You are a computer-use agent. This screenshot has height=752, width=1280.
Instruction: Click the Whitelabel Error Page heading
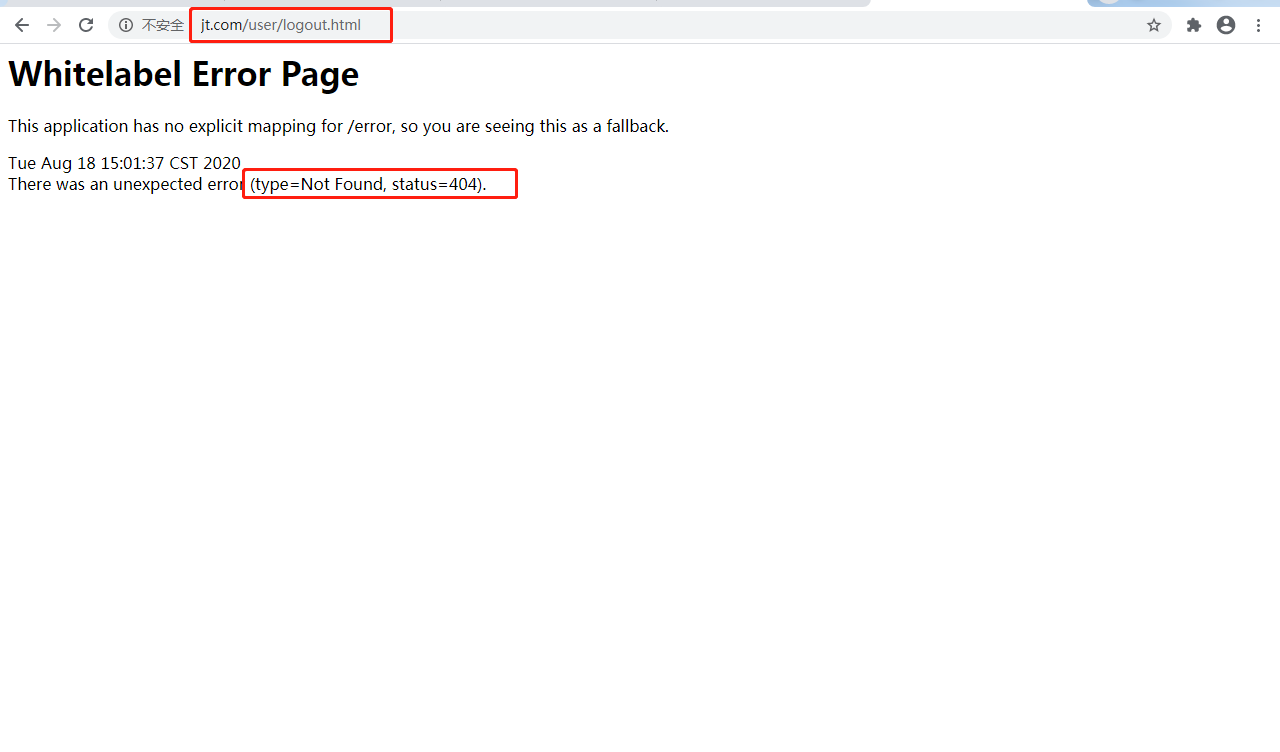click(184, 74)
